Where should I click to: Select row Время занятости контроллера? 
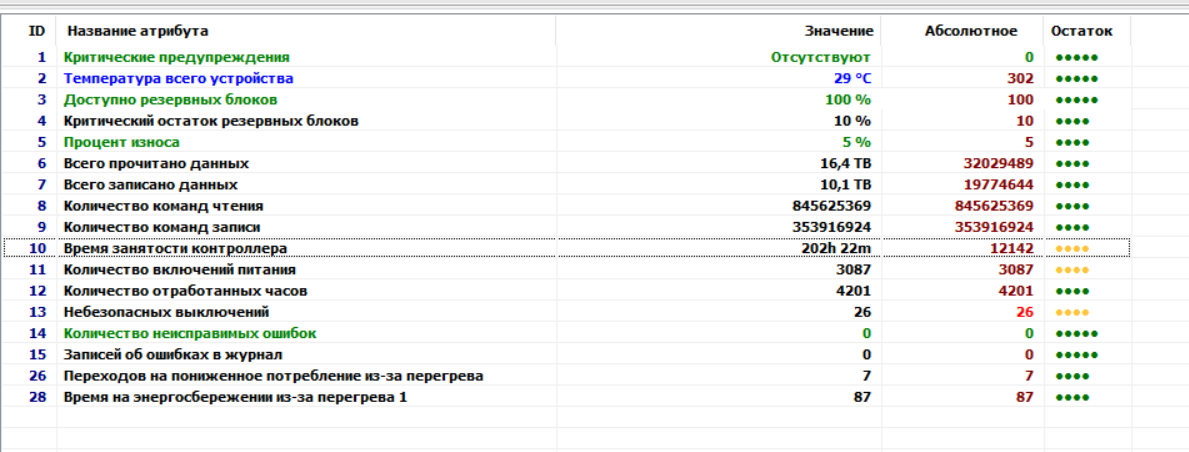pos(566,248)
